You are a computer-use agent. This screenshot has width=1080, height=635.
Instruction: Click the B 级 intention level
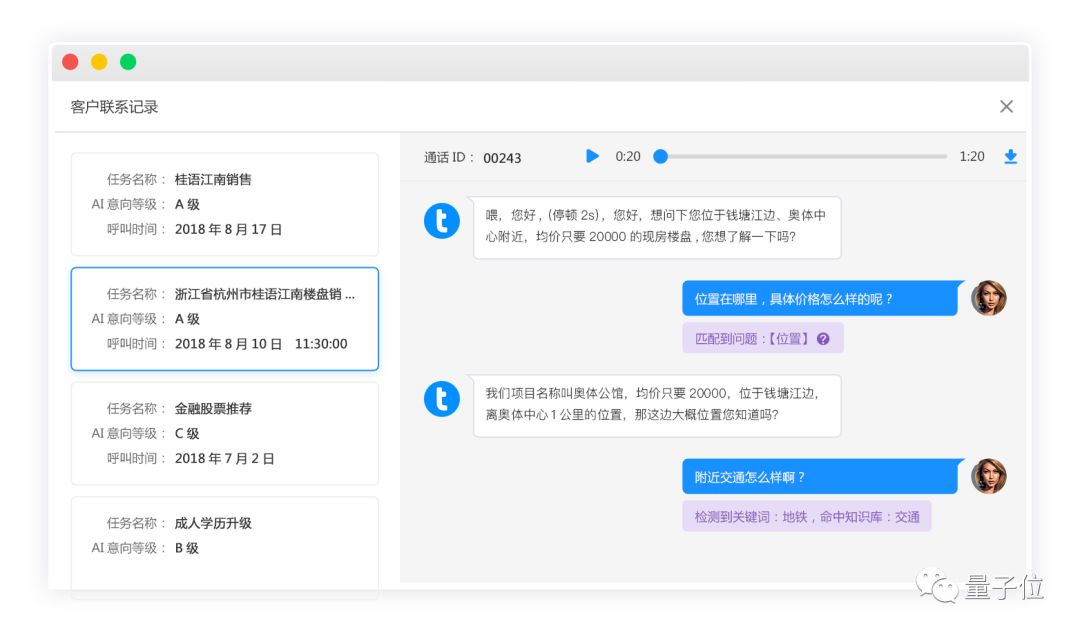pyautogui.click(x=187, y=548)
